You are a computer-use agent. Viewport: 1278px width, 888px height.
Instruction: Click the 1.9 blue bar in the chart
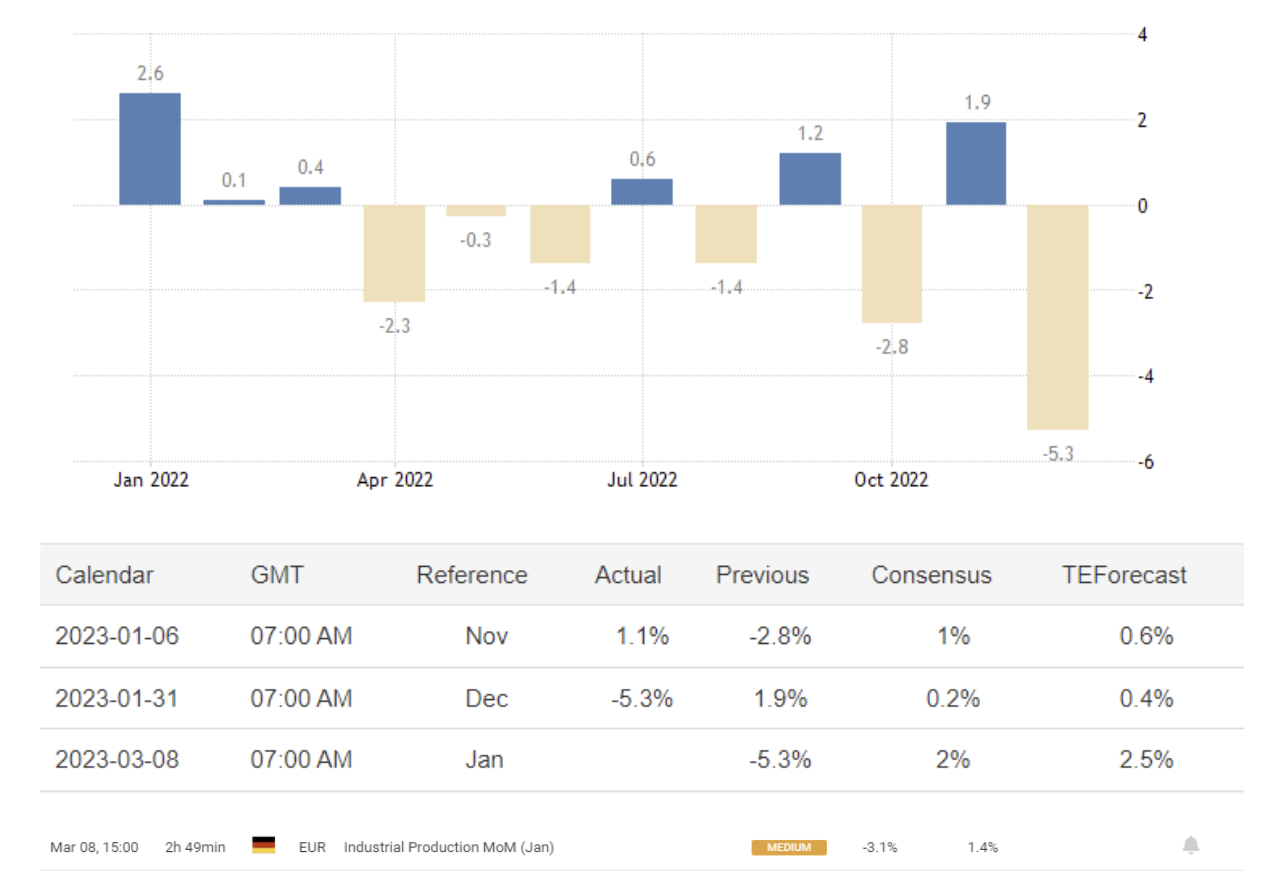[x=976, y=164]
